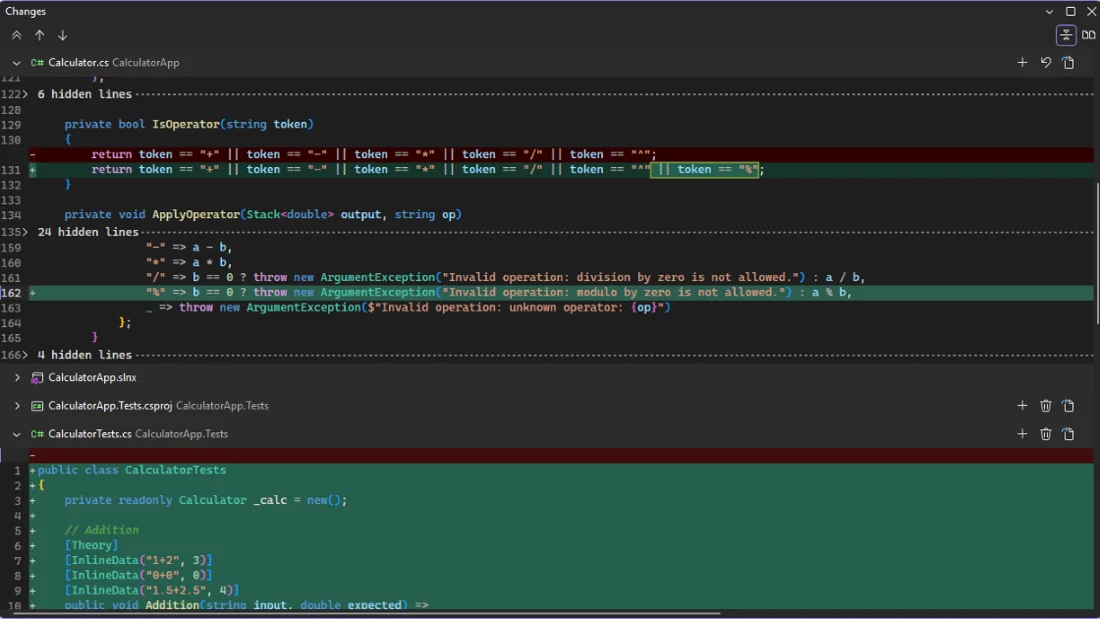Delete CalculatorApp.Tests.csproj with the trash icon
1100x619 pixels.
[1045, 406]
